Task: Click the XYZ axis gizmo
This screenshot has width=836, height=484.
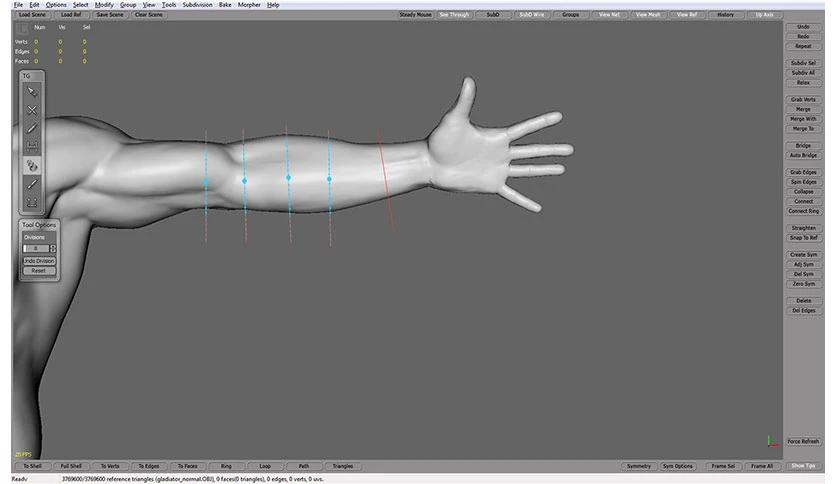Action: coord(773,441)
